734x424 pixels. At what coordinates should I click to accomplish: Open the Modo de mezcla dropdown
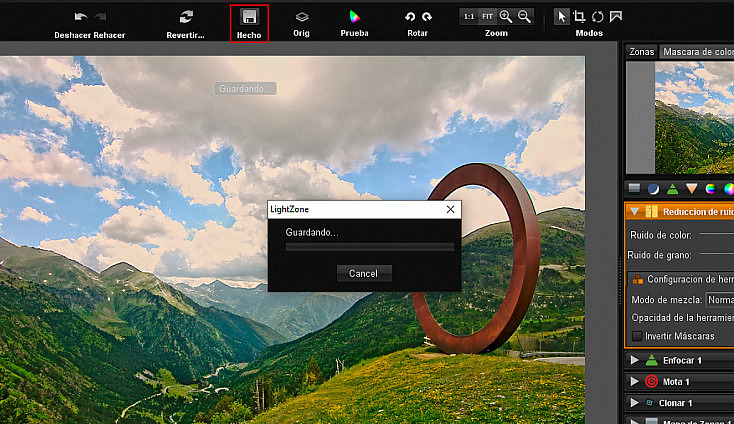click(x=720, y=300)
